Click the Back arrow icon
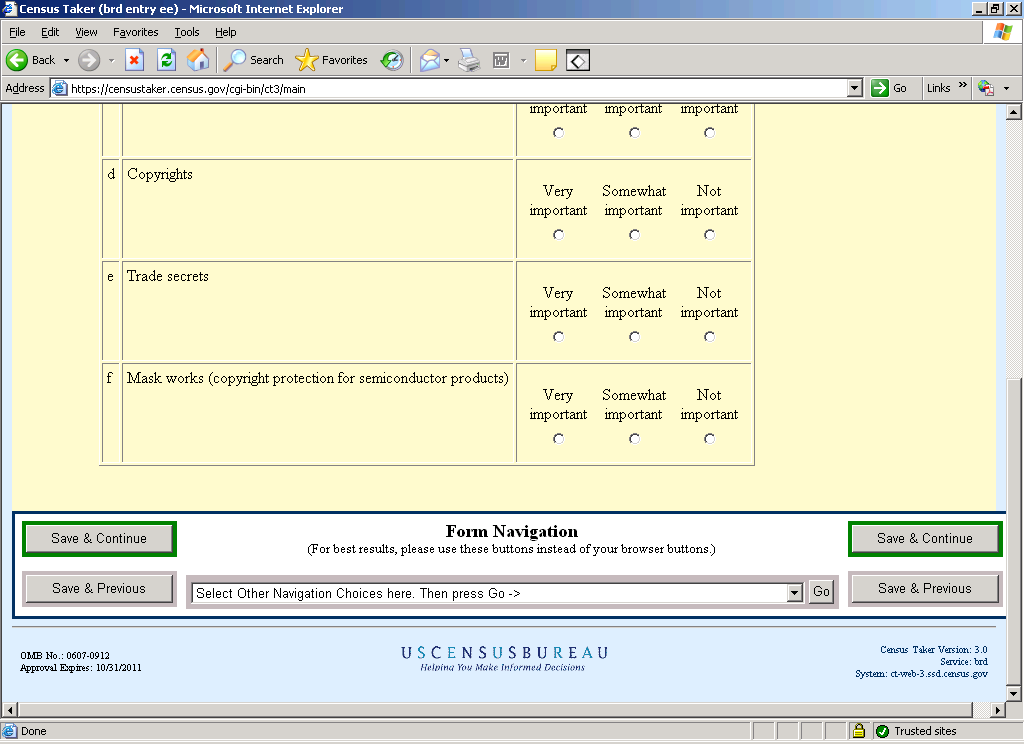1024x744 pixels. click(18, 60)
